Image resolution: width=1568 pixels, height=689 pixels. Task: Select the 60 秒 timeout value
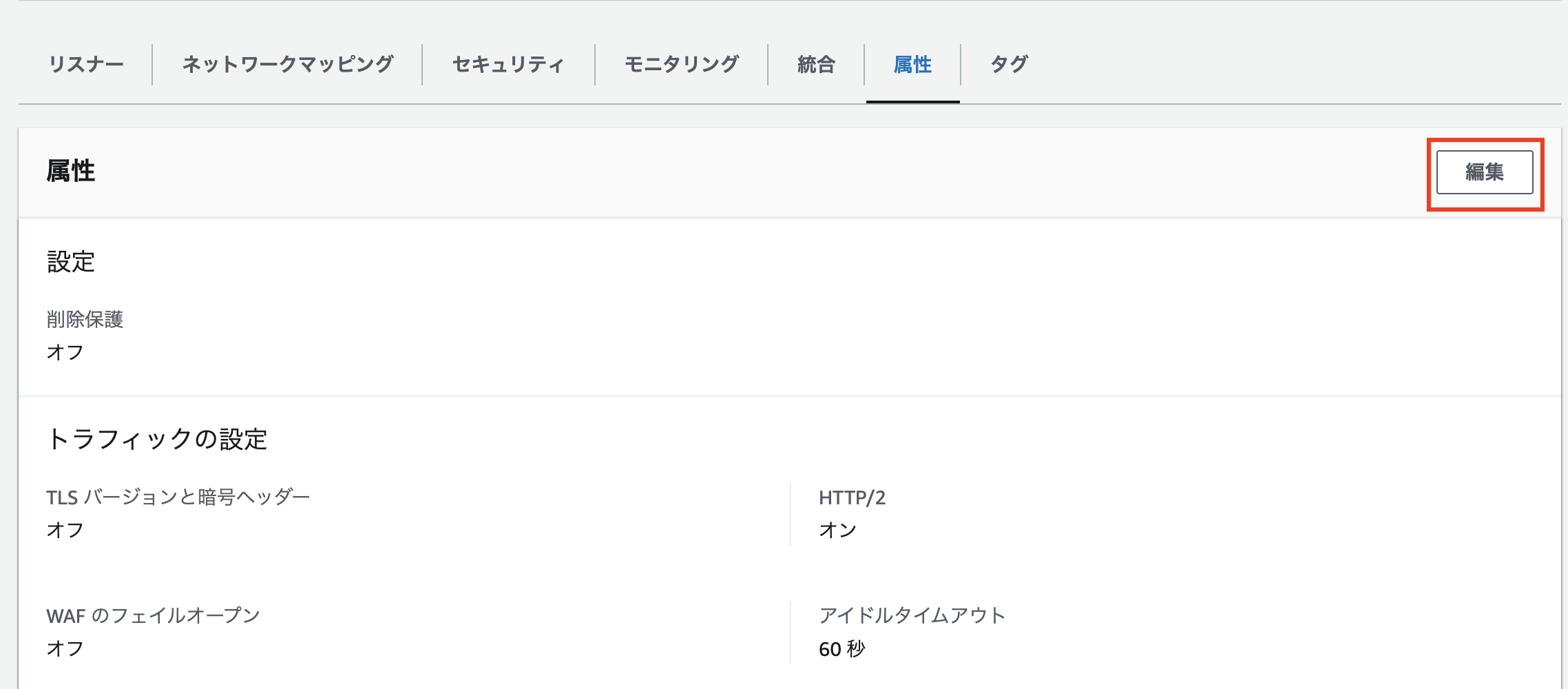(x=842, y=649)
